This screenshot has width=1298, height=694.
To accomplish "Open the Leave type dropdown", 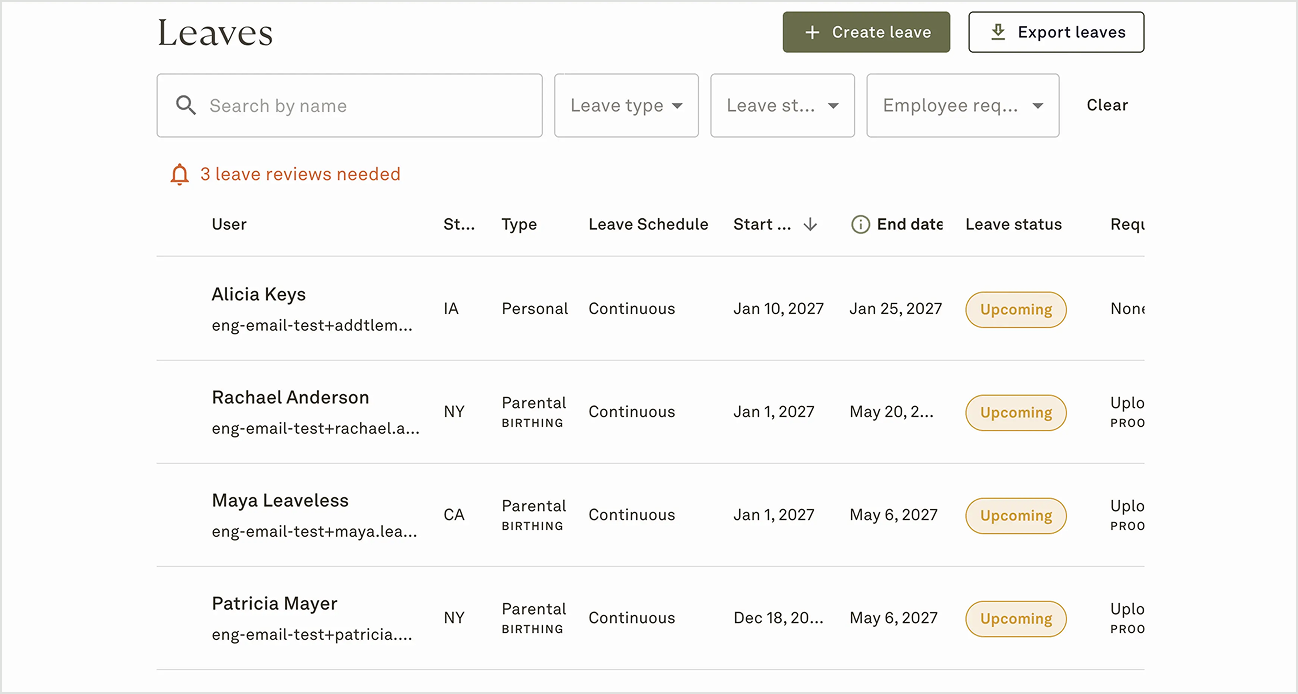I will click(626, 105).
